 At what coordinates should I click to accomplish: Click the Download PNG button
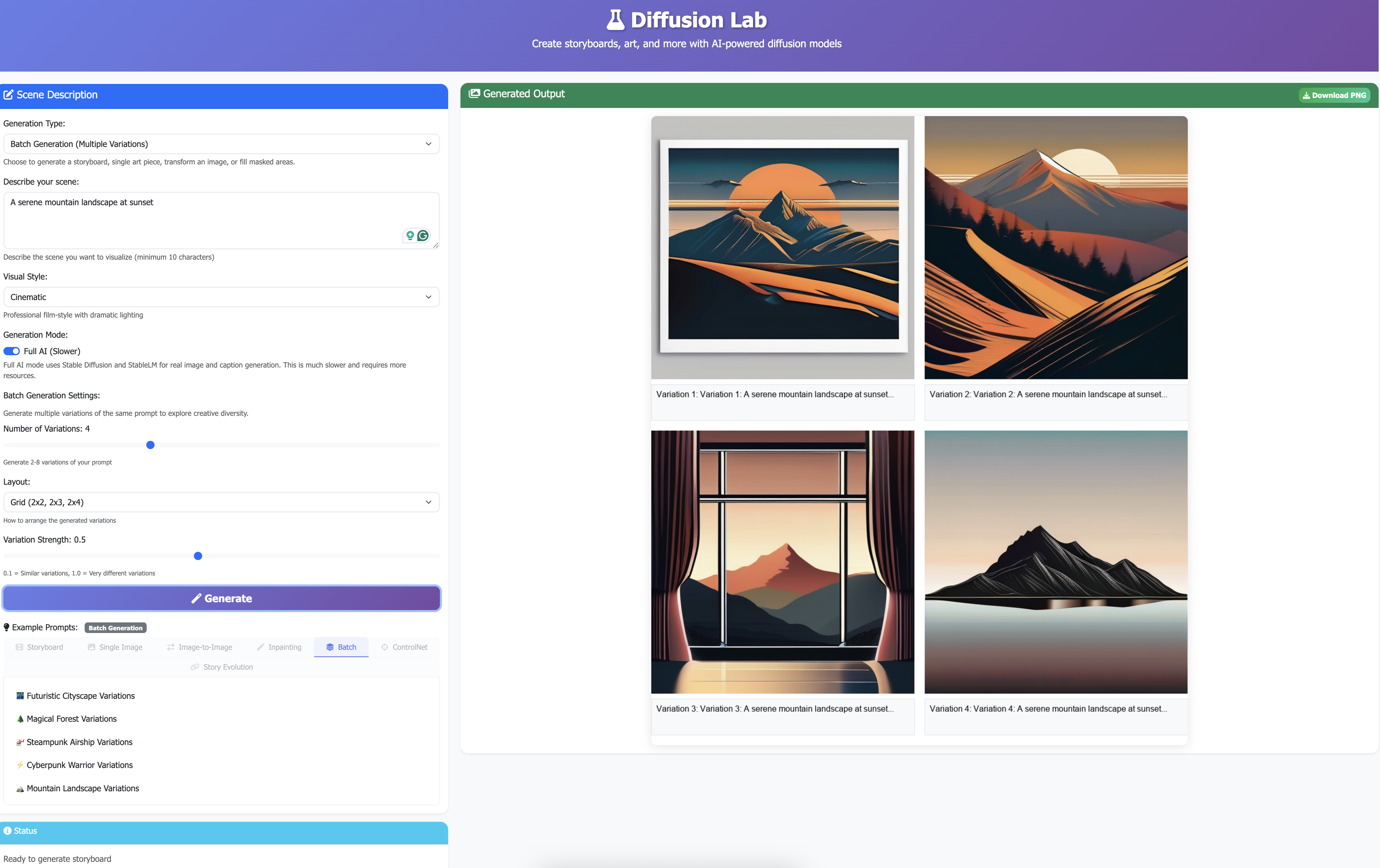point(1334,95)
